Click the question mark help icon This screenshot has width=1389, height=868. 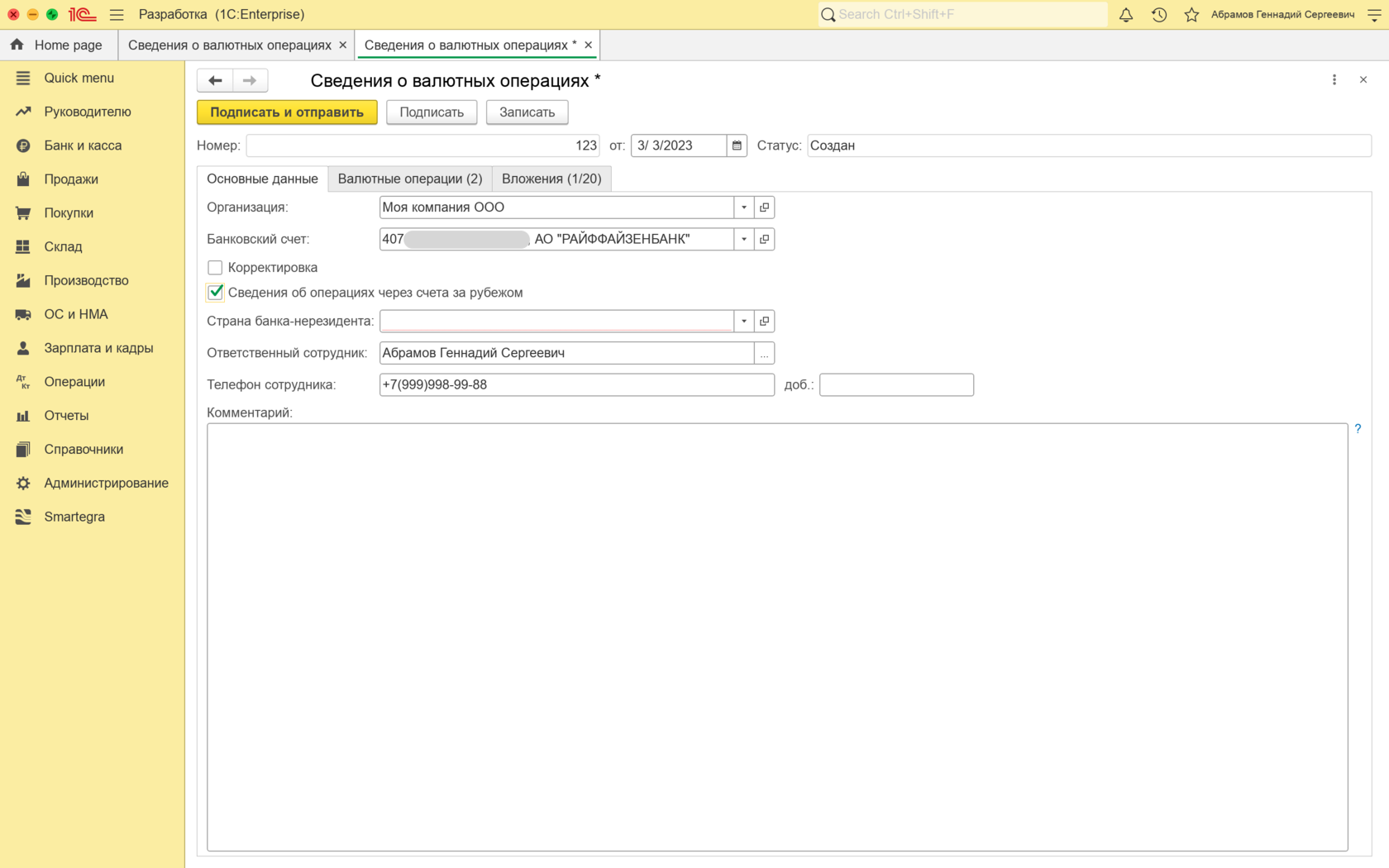coord(1358,429)
